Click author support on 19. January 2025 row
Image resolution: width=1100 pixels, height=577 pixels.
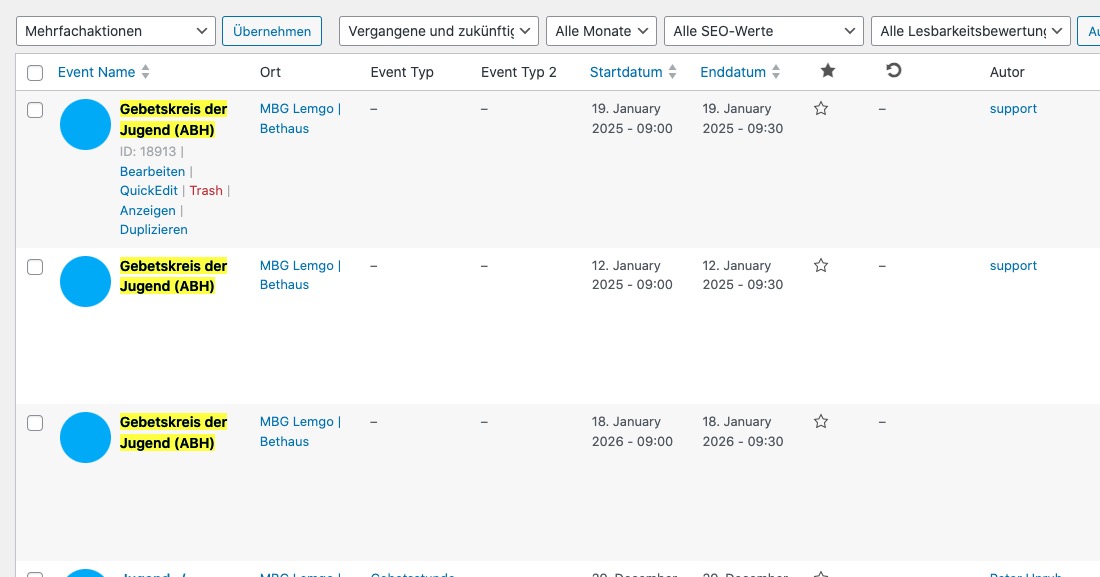pos(1013,109)
